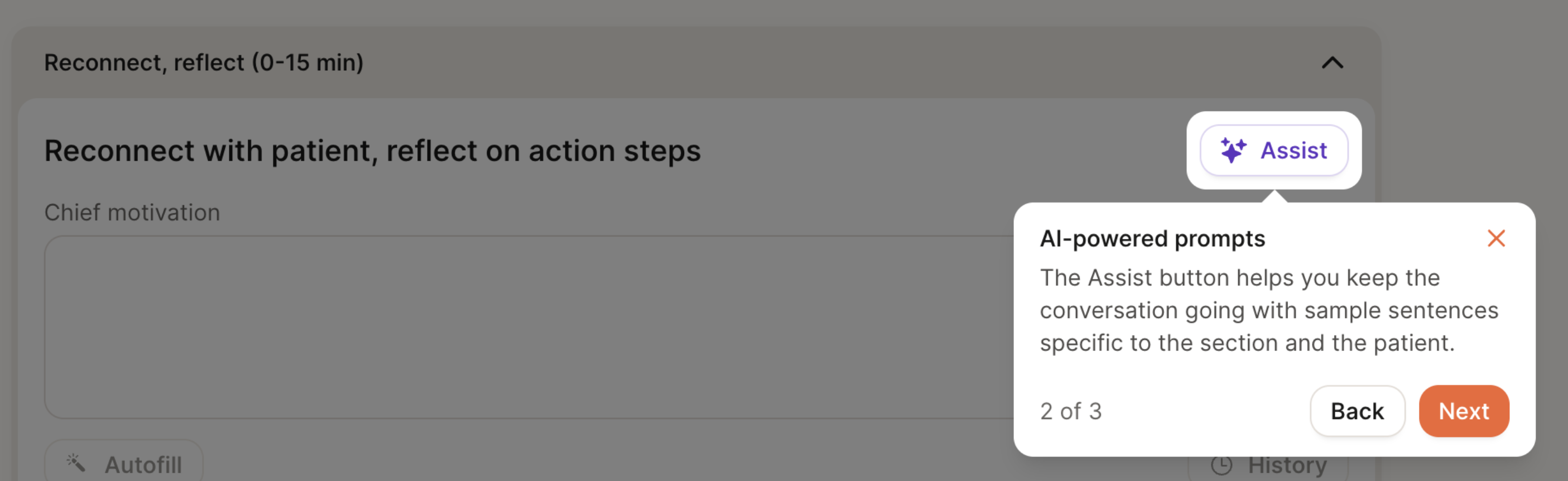This screenshot has height=481, width=1568.
Task: Click the "AI-powered prompts" tooltip title
Action: 1152,239
